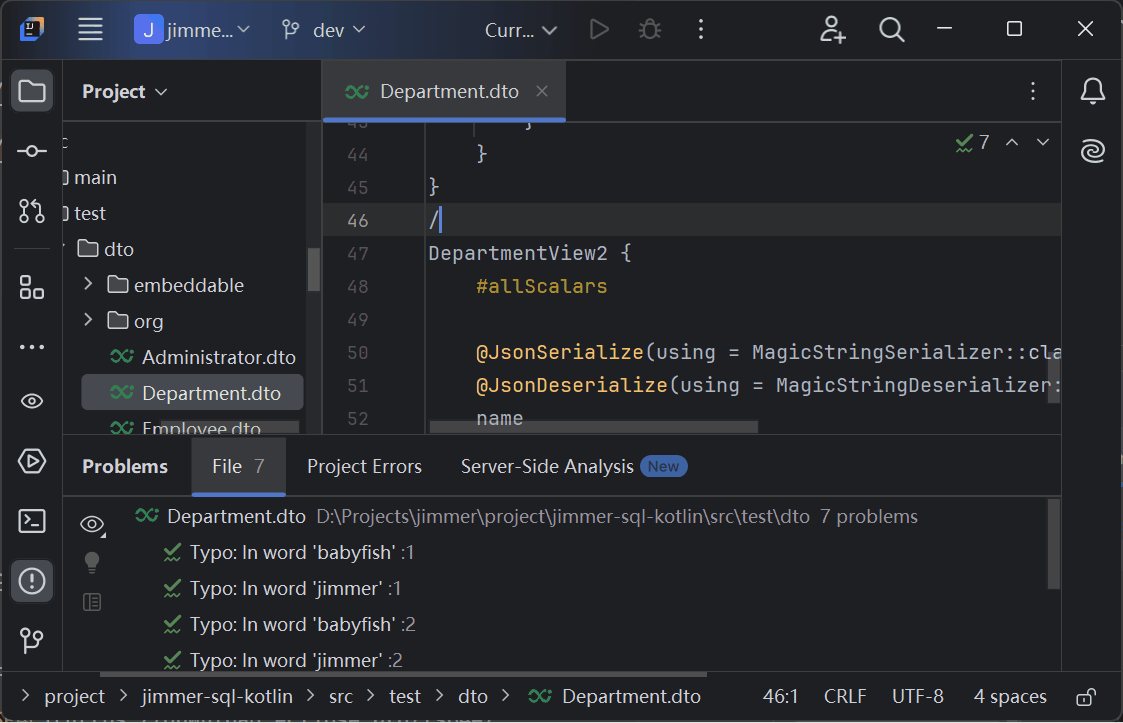Open the AI Assistant spiral icon

1092,151
